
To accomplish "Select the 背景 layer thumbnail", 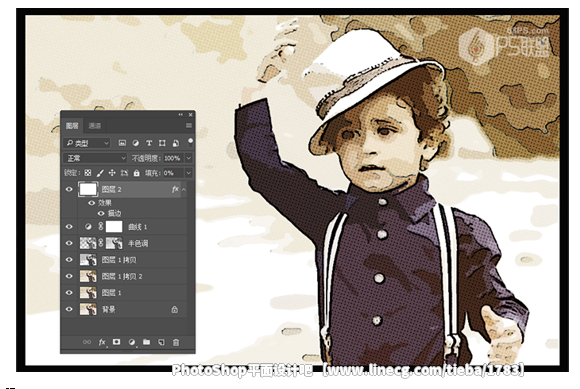I will pos(88,309).
